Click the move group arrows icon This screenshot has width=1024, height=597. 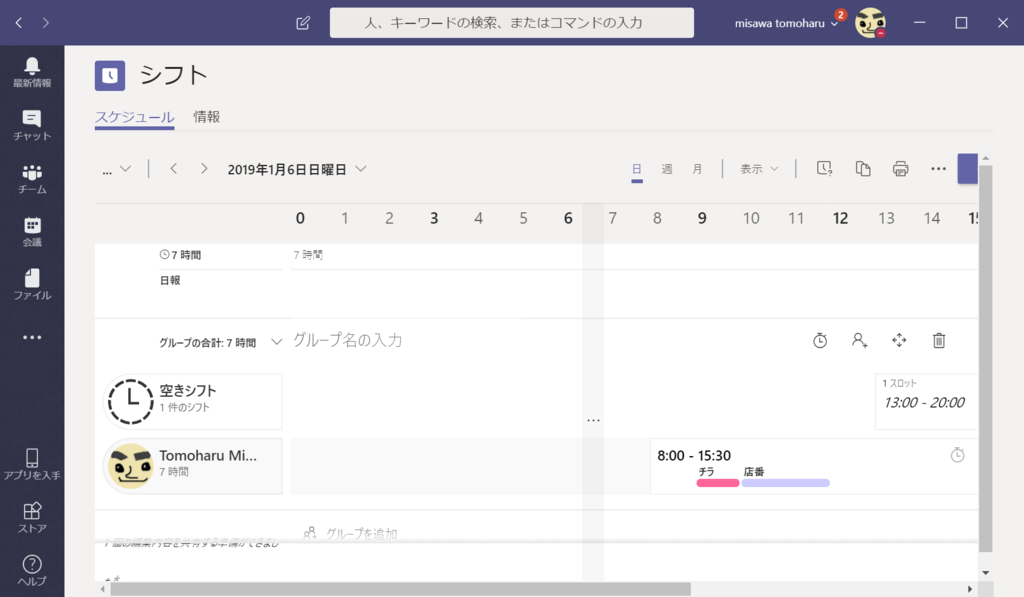tap(899, 340)
